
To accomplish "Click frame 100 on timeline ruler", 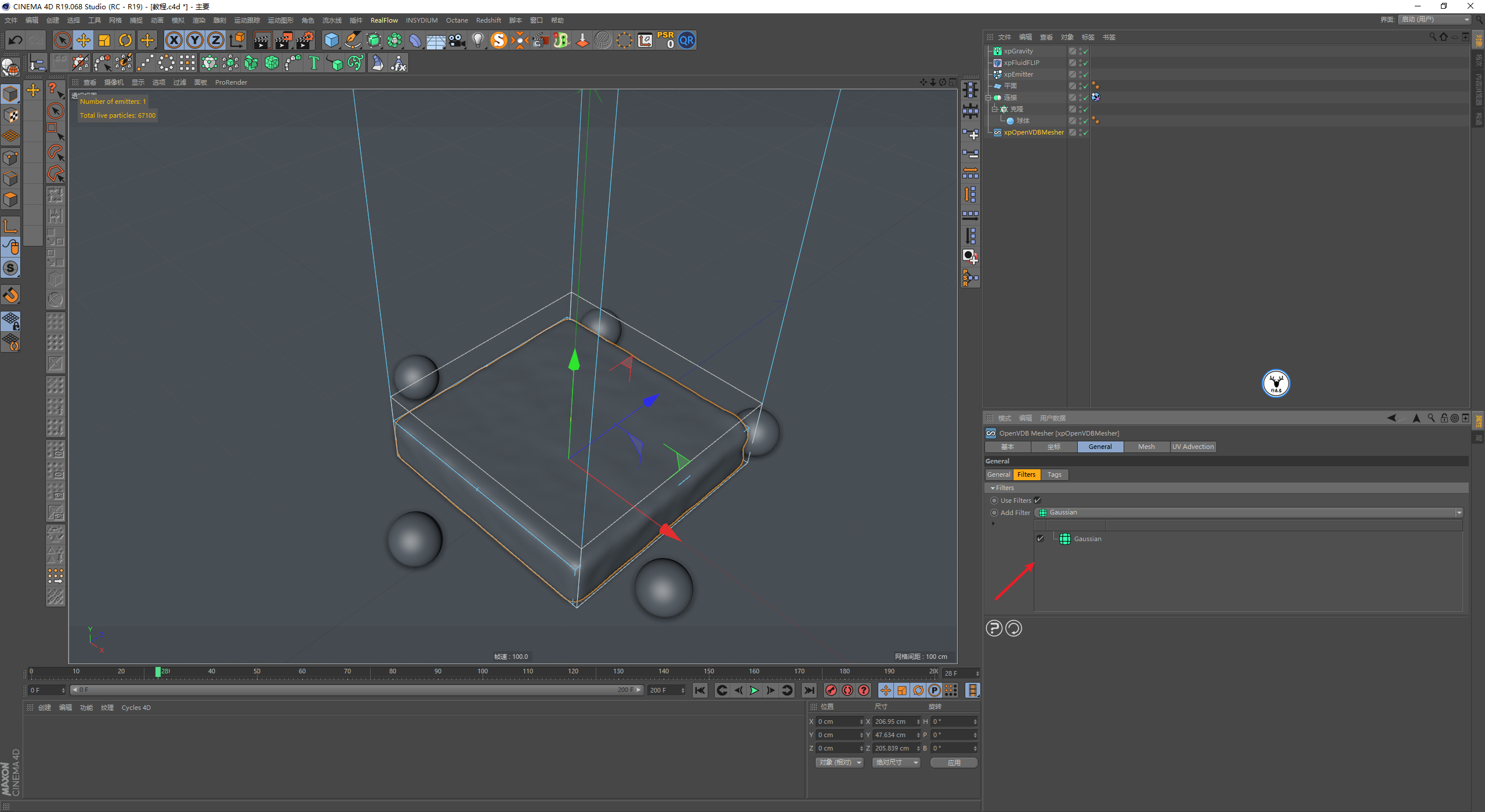I will click(483, 672).
